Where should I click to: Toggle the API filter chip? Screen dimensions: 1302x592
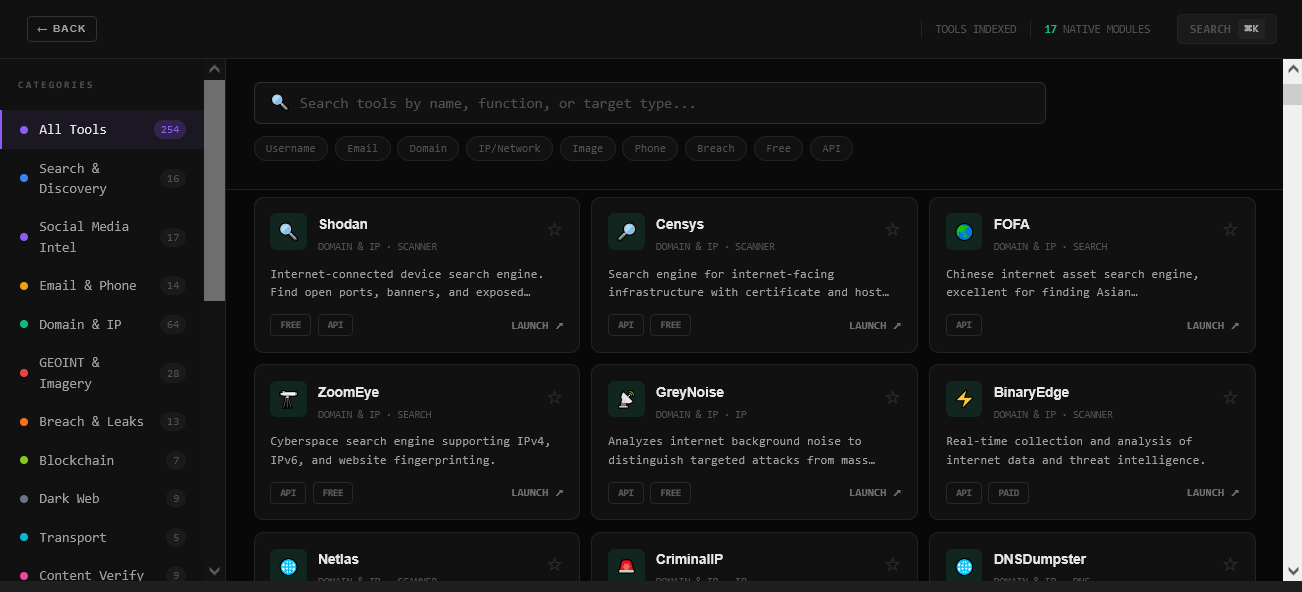point(831,148)
